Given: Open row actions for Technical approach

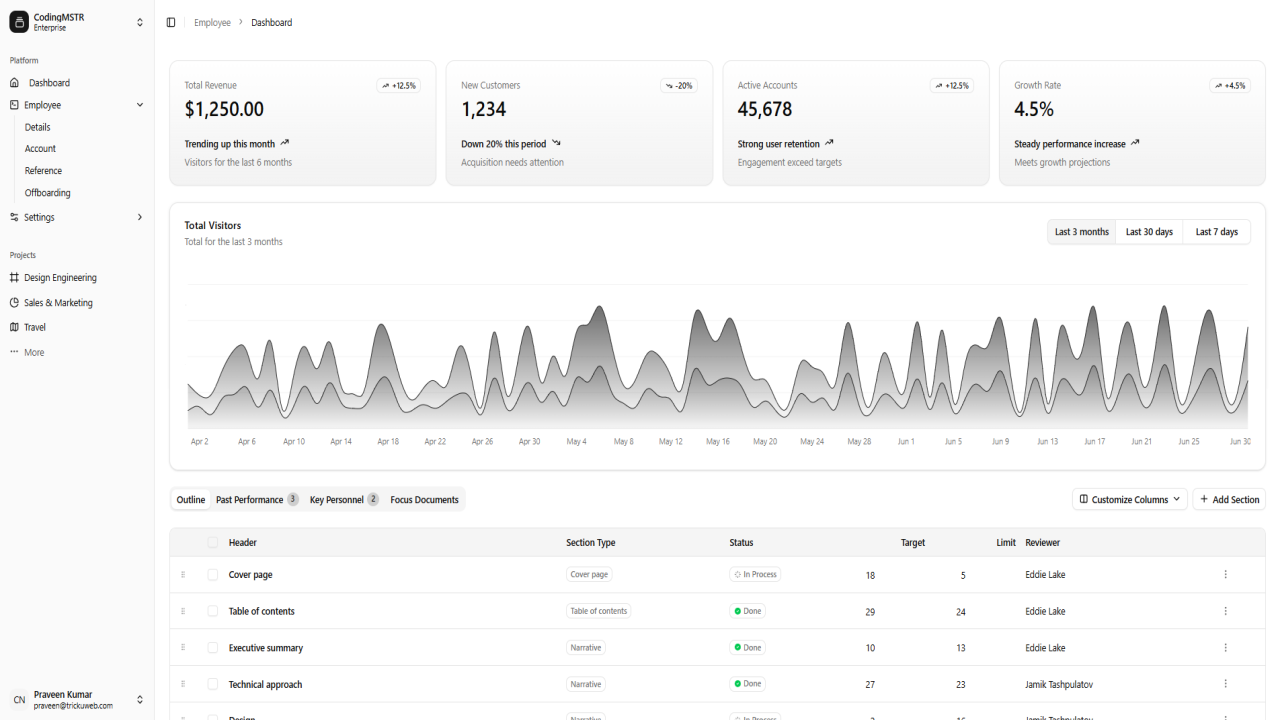Looking at the screenshot, I should [1225, 684].
